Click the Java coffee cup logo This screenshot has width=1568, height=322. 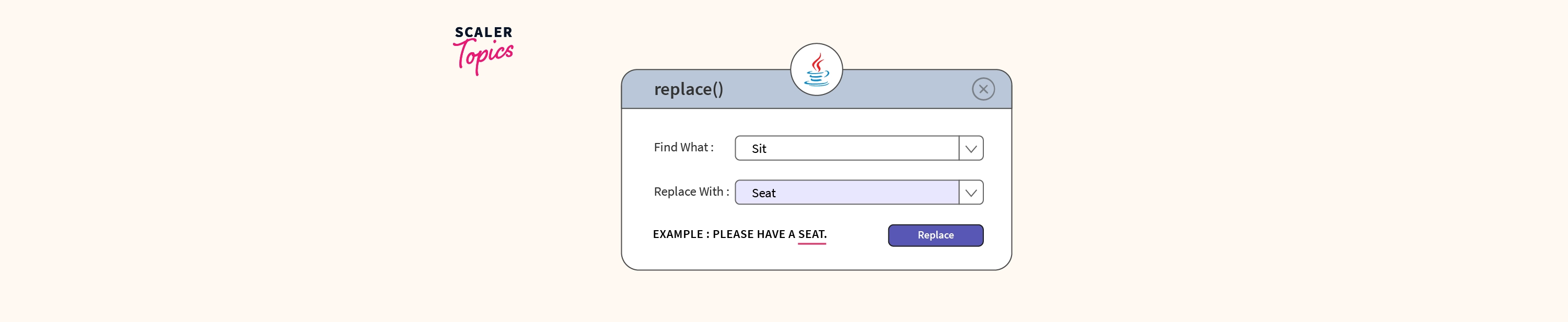click(816, 69)
